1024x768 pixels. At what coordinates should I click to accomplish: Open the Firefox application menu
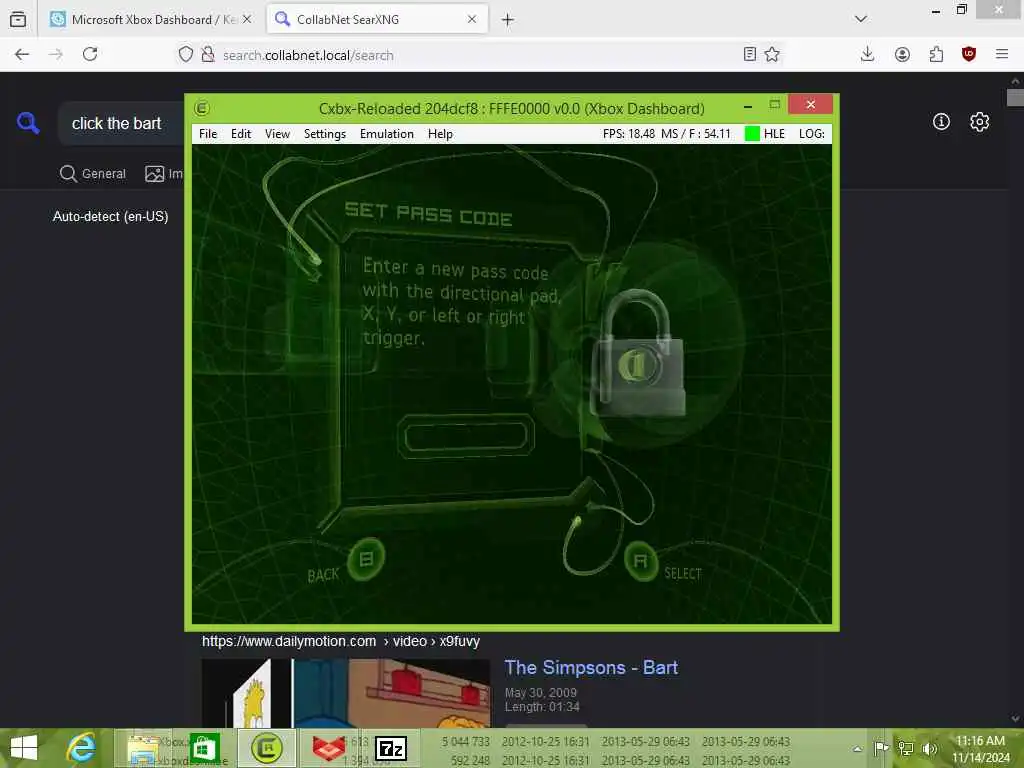(1002, 54)
